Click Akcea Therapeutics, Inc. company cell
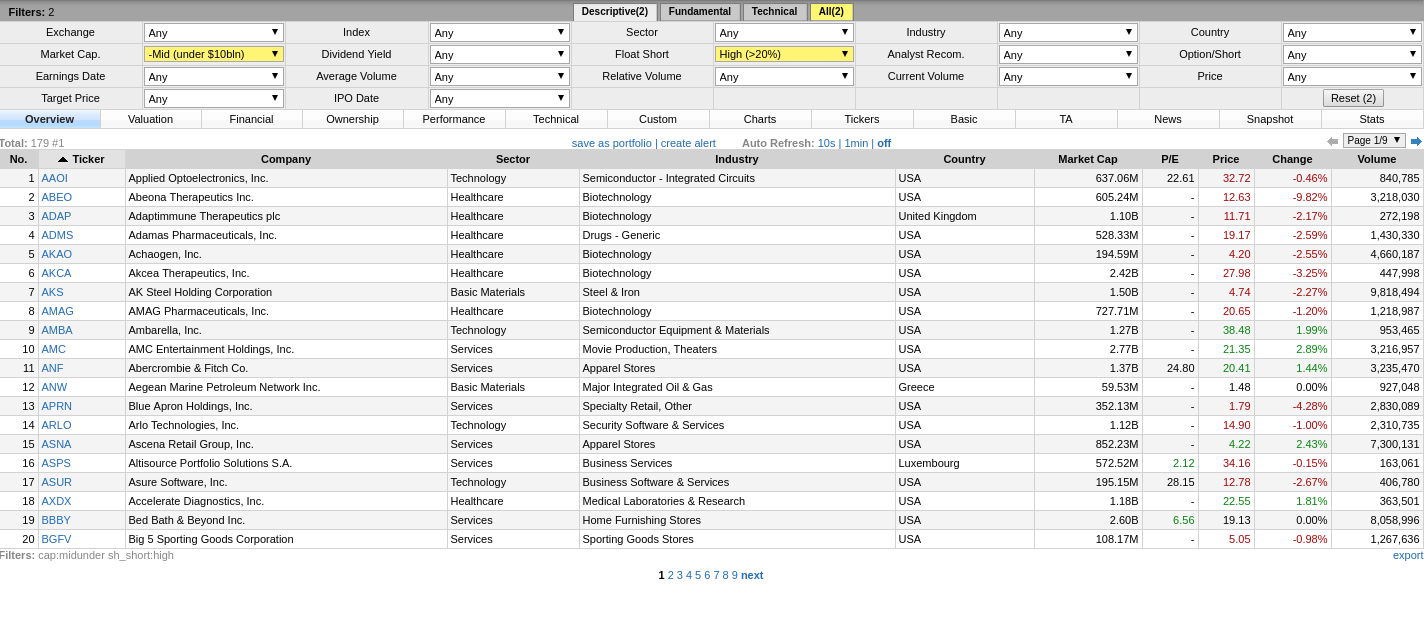The height and width of the screenshot is (624, 1426). point(286,273)
